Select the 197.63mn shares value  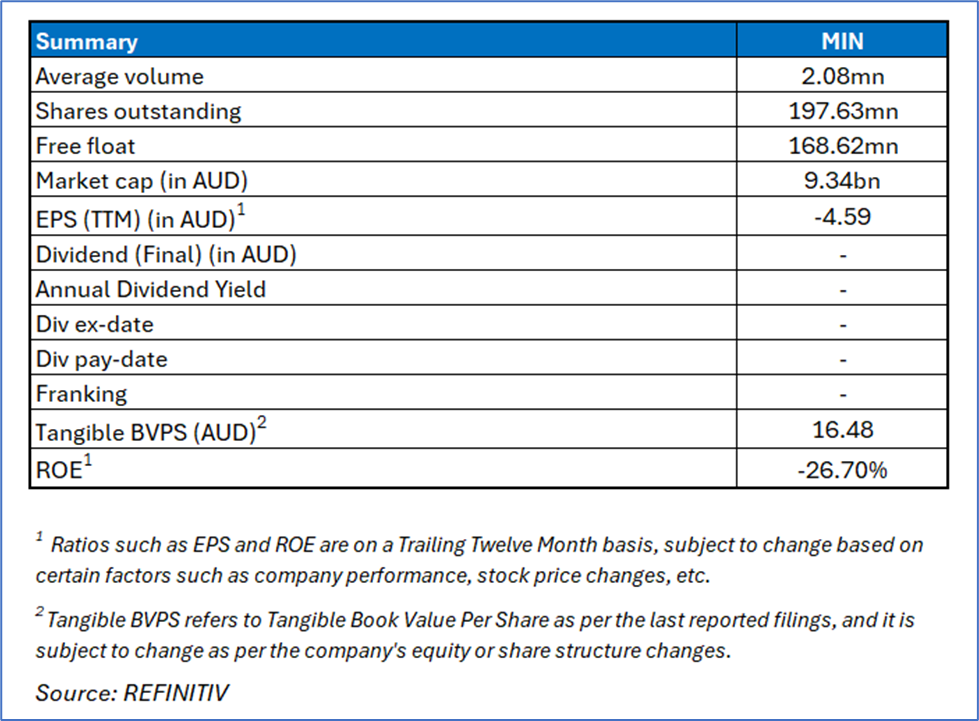[842, 111]
